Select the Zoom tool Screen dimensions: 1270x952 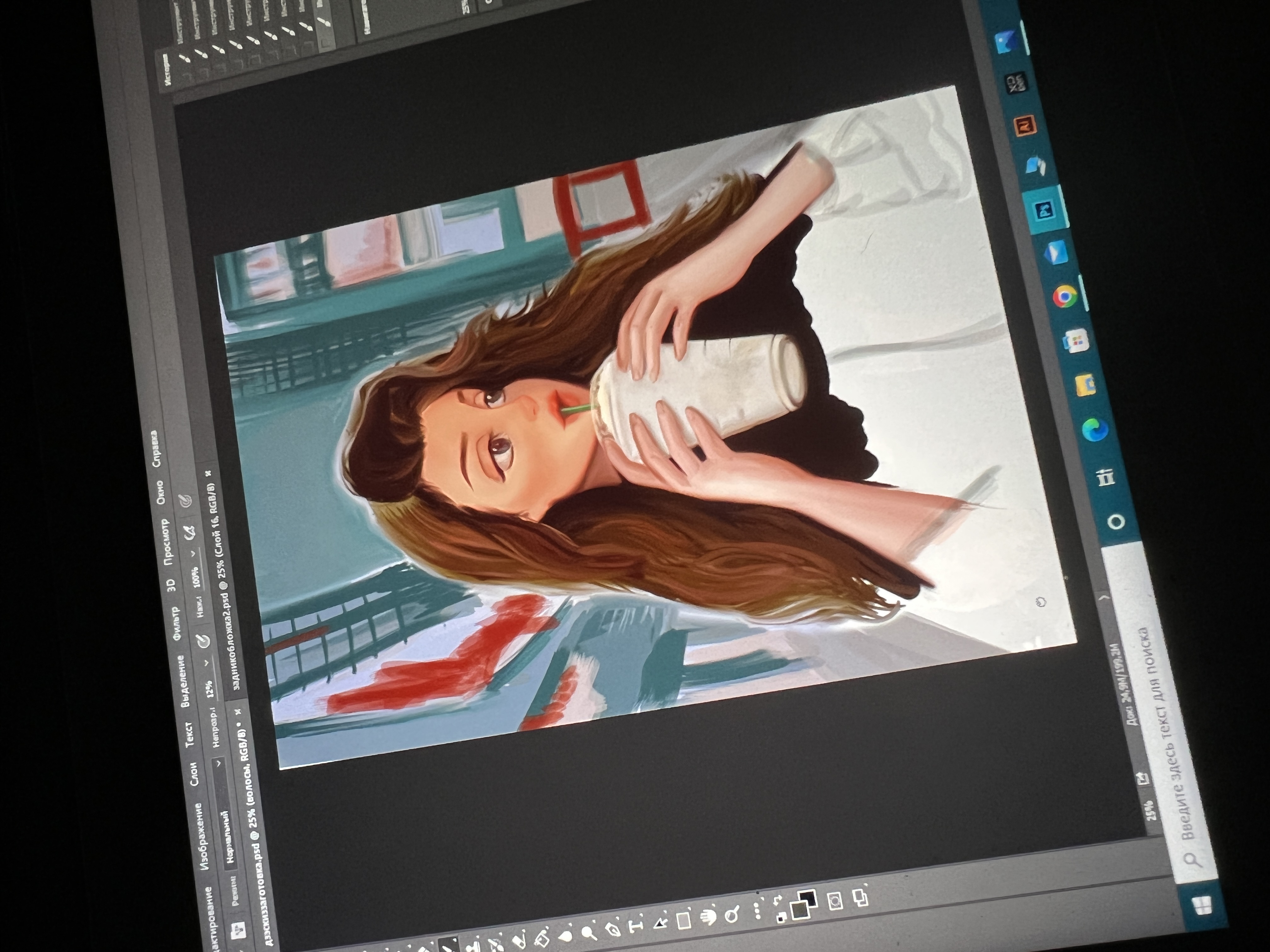[x=731, y=914]
